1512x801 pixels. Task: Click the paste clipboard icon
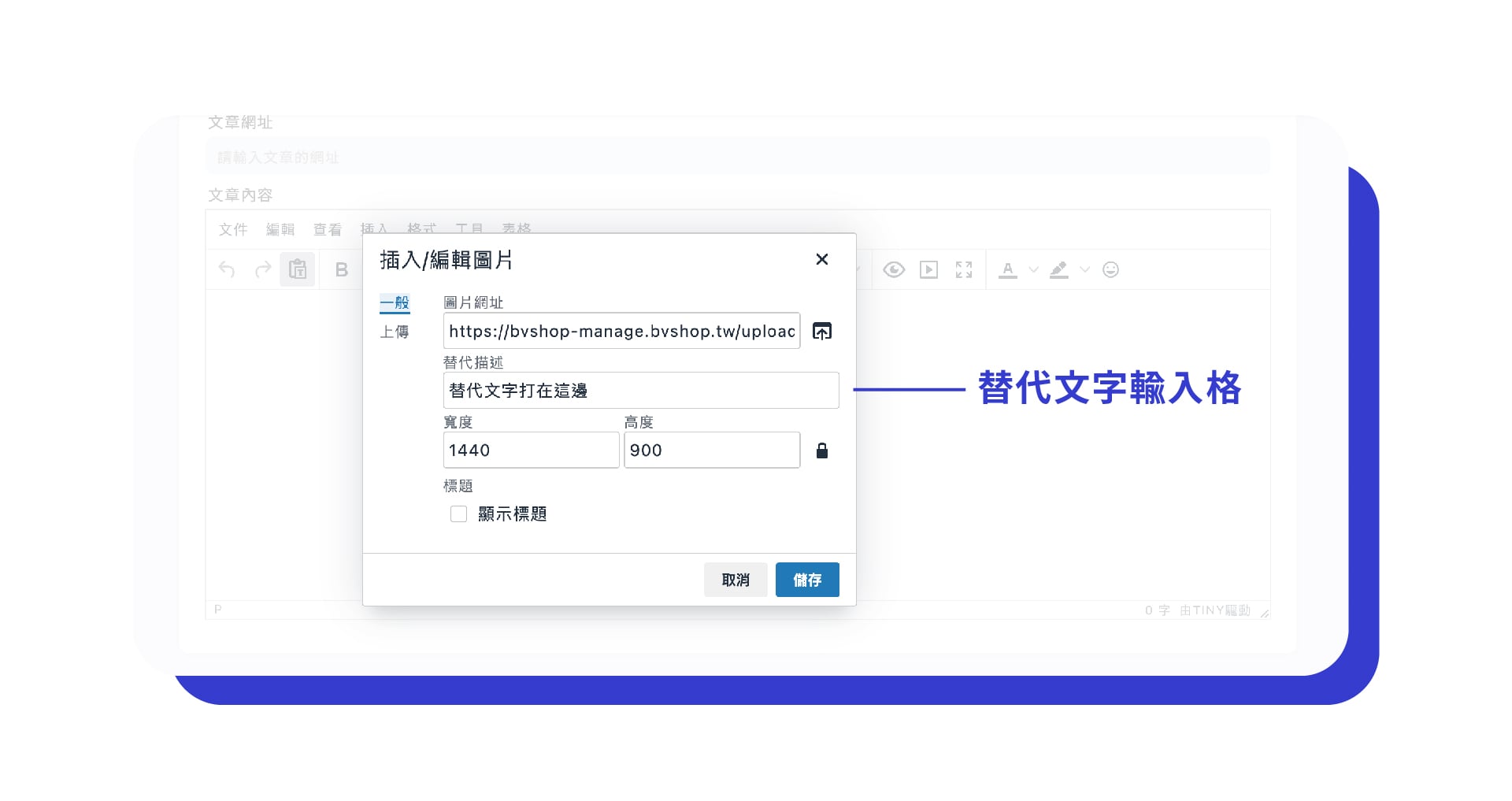click(x=298, y=270)
